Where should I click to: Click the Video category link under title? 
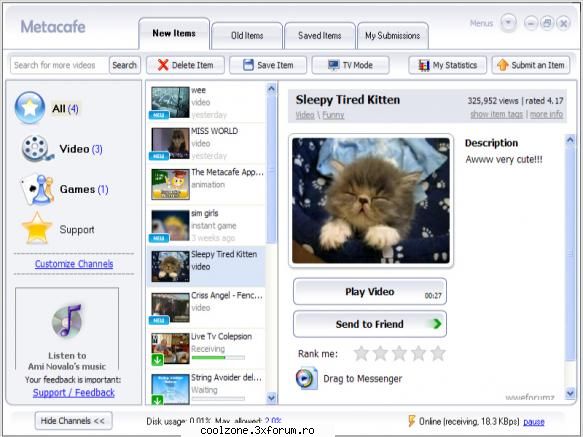[305, 115]
